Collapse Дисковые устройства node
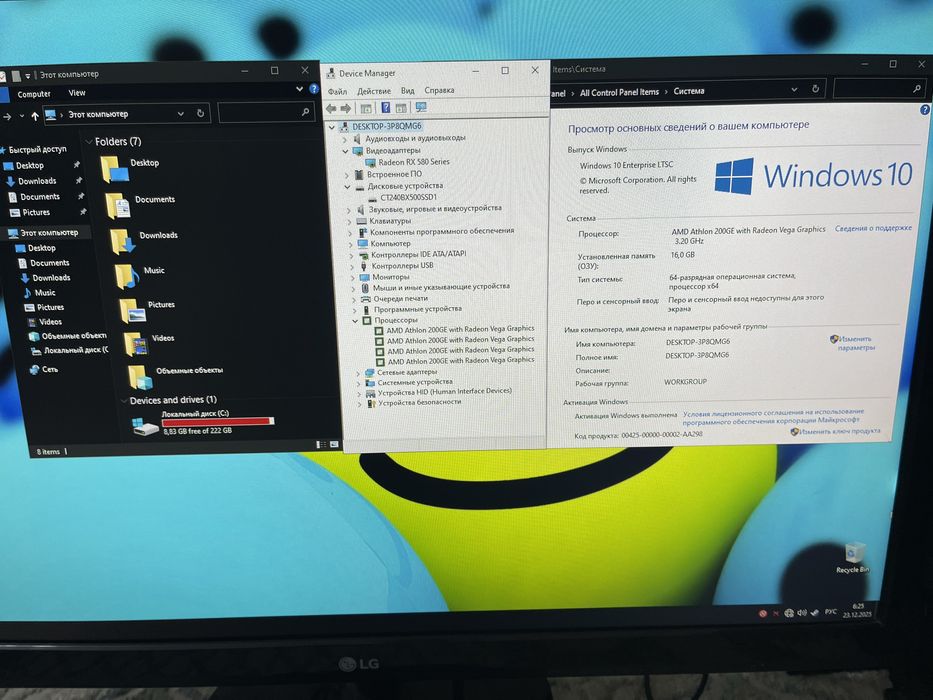Viewport: 933px width, 700px height. (347, 187)
